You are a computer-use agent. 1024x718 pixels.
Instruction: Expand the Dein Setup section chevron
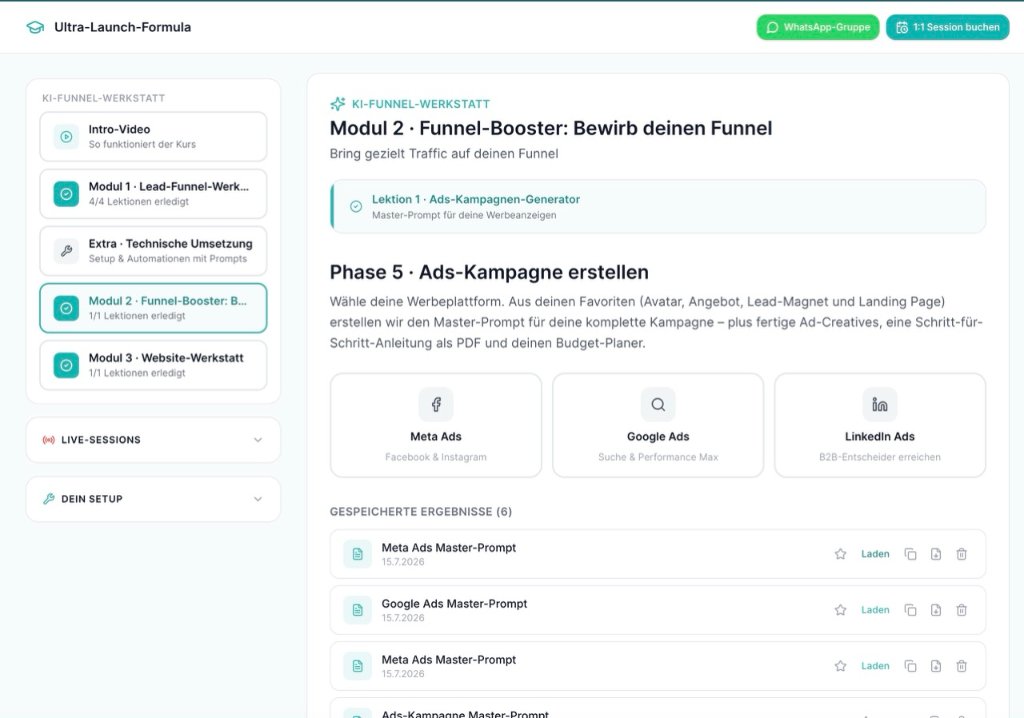(x=258, y=499)
